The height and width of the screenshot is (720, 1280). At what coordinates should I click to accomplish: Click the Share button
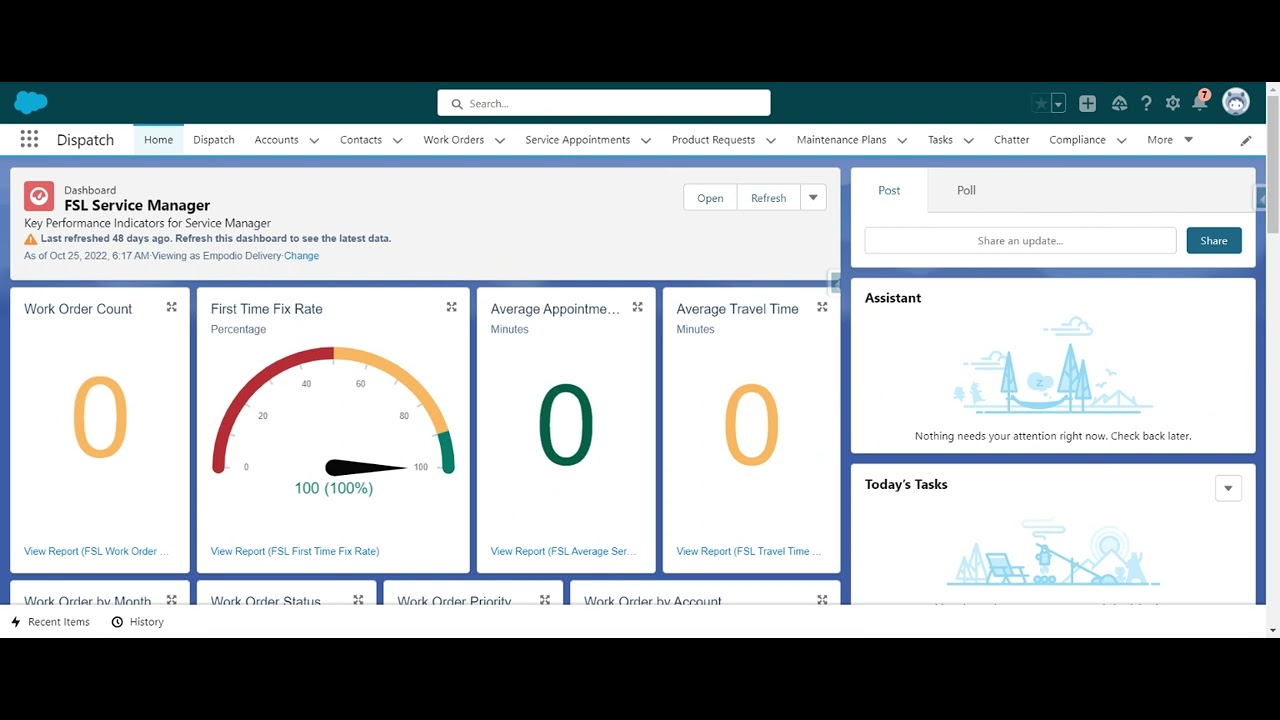pyautogui.click(x=1214, y=241)
